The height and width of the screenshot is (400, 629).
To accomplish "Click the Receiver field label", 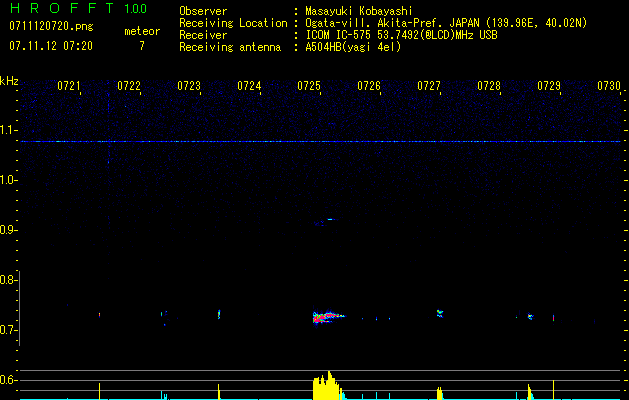I will click(x=203, y=35).
